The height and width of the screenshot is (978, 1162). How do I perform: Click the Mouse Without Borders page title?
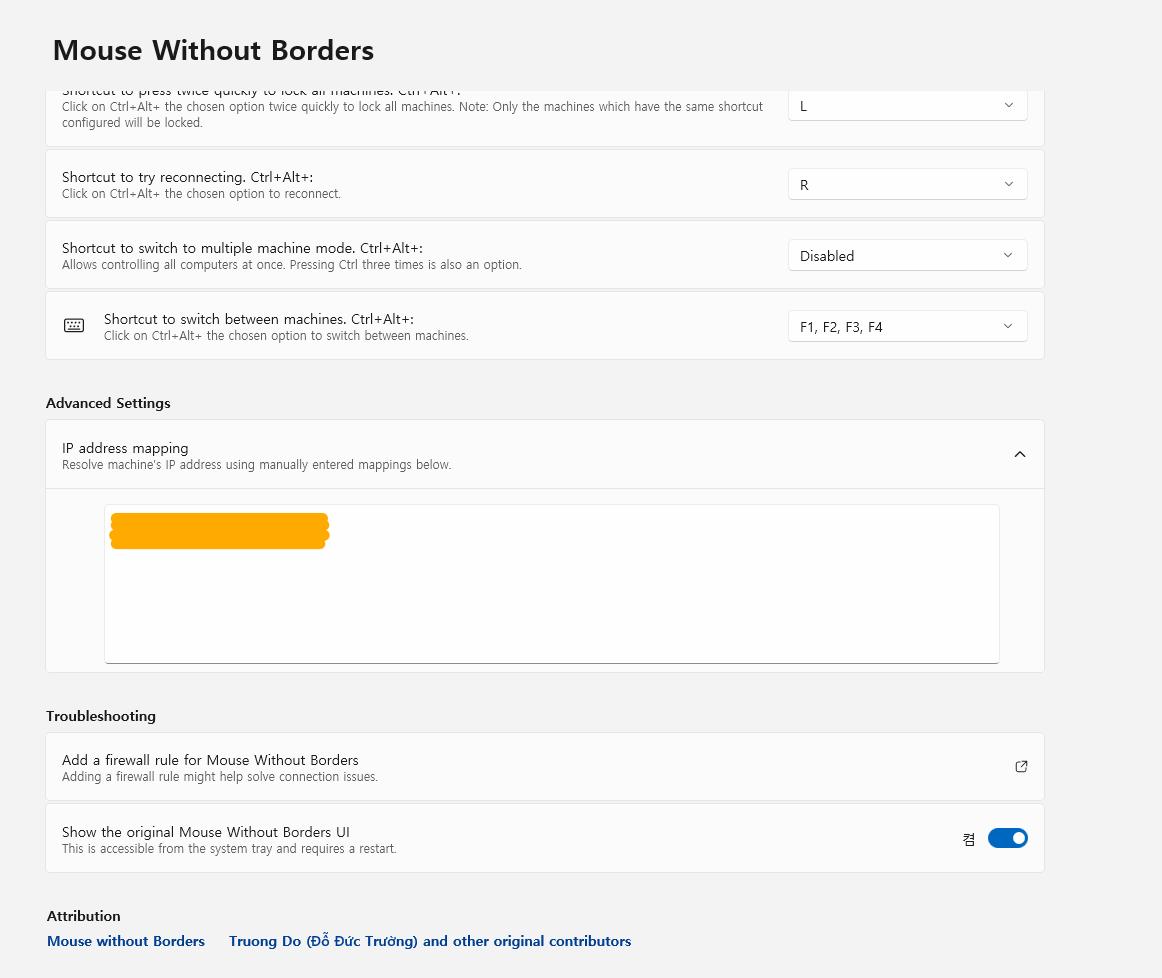[213, 50]
